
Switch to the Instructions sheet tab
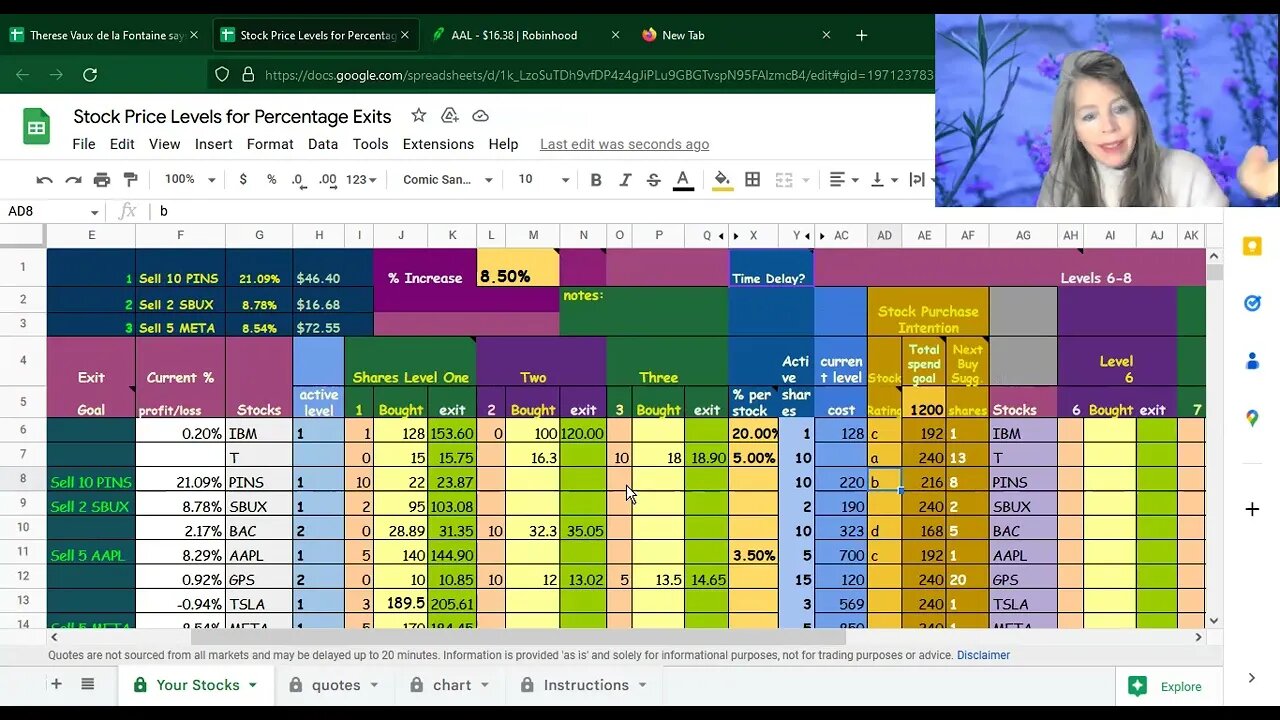point(584,685)
